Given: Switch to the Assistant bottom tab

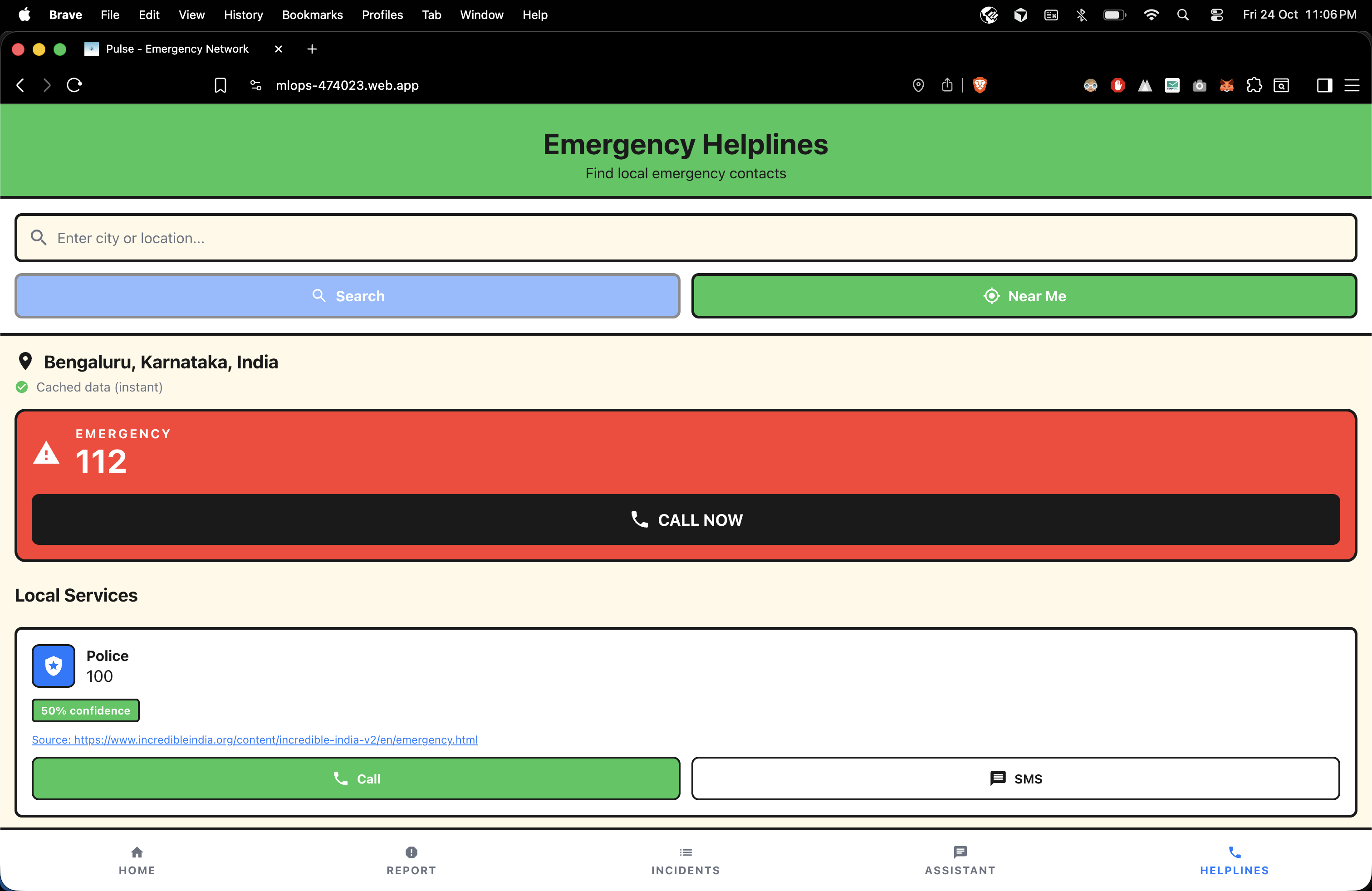Looking at the screenshot, I should [x=960, y=861].
